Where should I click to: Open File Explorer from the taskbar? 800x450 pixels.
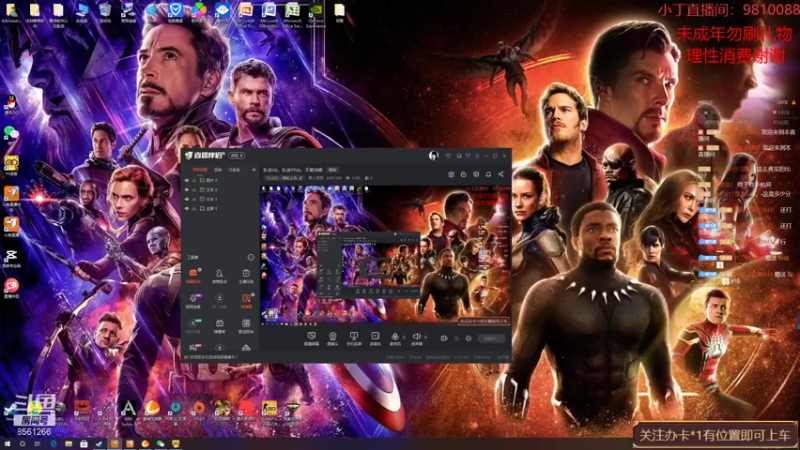[x=68, y=444]
